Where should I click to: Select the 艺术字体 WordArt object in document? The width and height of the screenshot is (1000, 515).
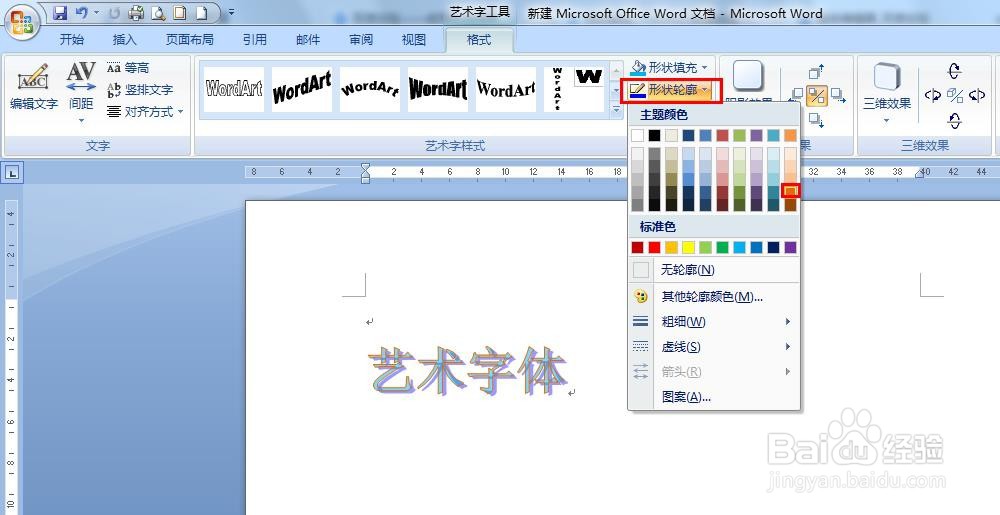467,370
